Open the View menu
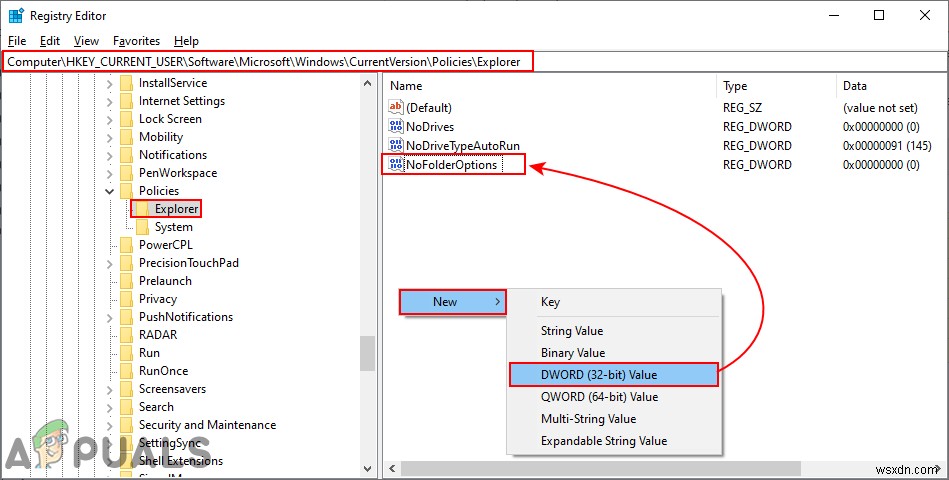Screen dimensions: 949x480 pyautogui.click(x=87, y=41)
